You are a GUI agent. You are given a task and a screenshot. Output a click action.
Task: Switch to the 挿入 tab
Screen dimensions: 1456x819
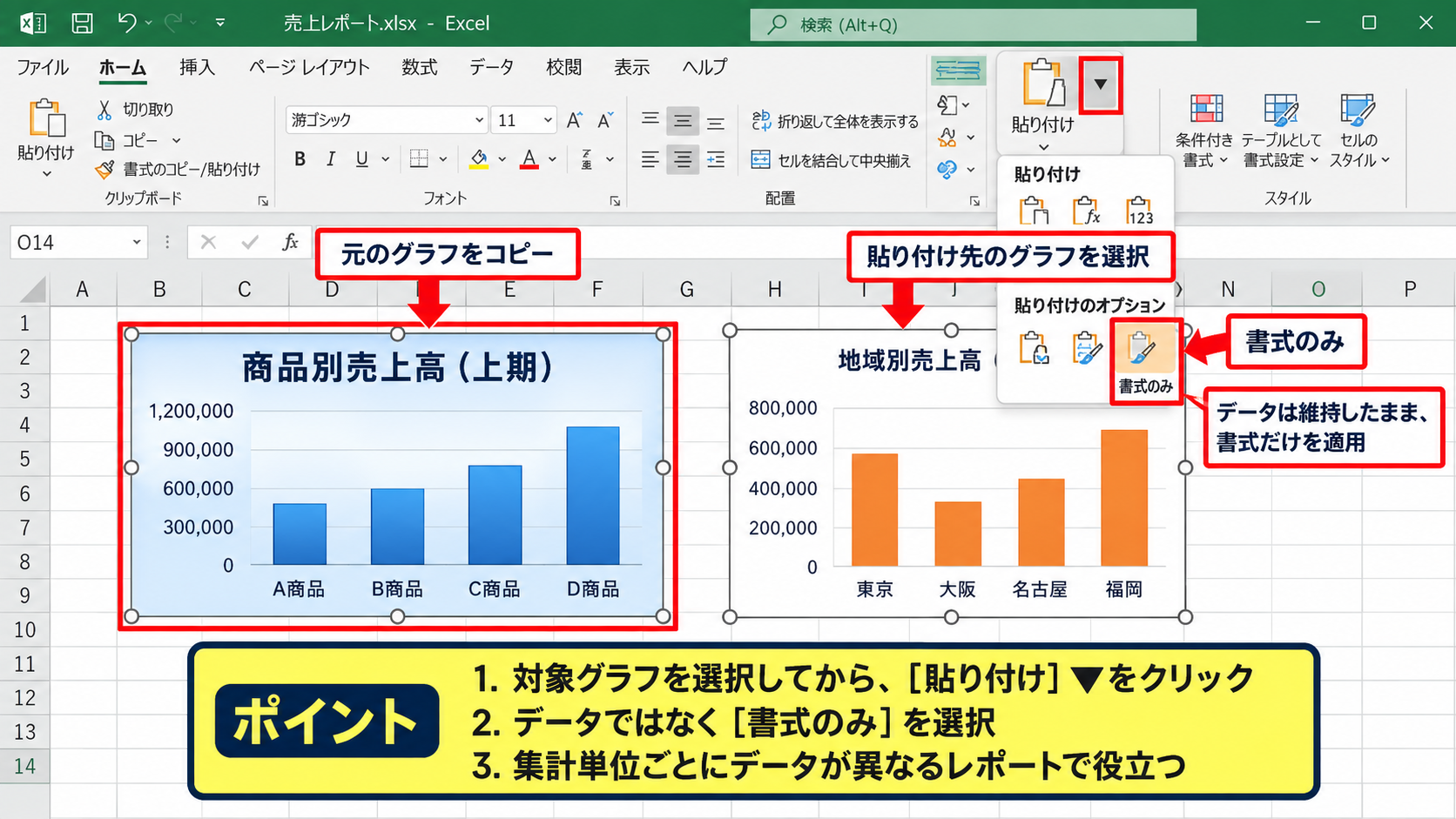[x=197, y=67]
